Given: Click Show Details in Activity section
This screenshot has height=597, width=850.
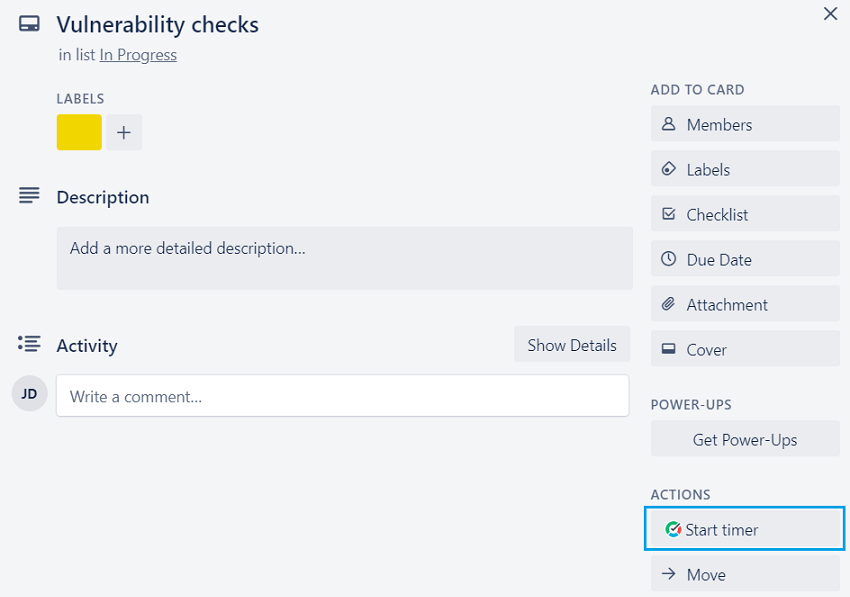Looking at the screenshot, I should pyautogui.click(x=572, y=345).
